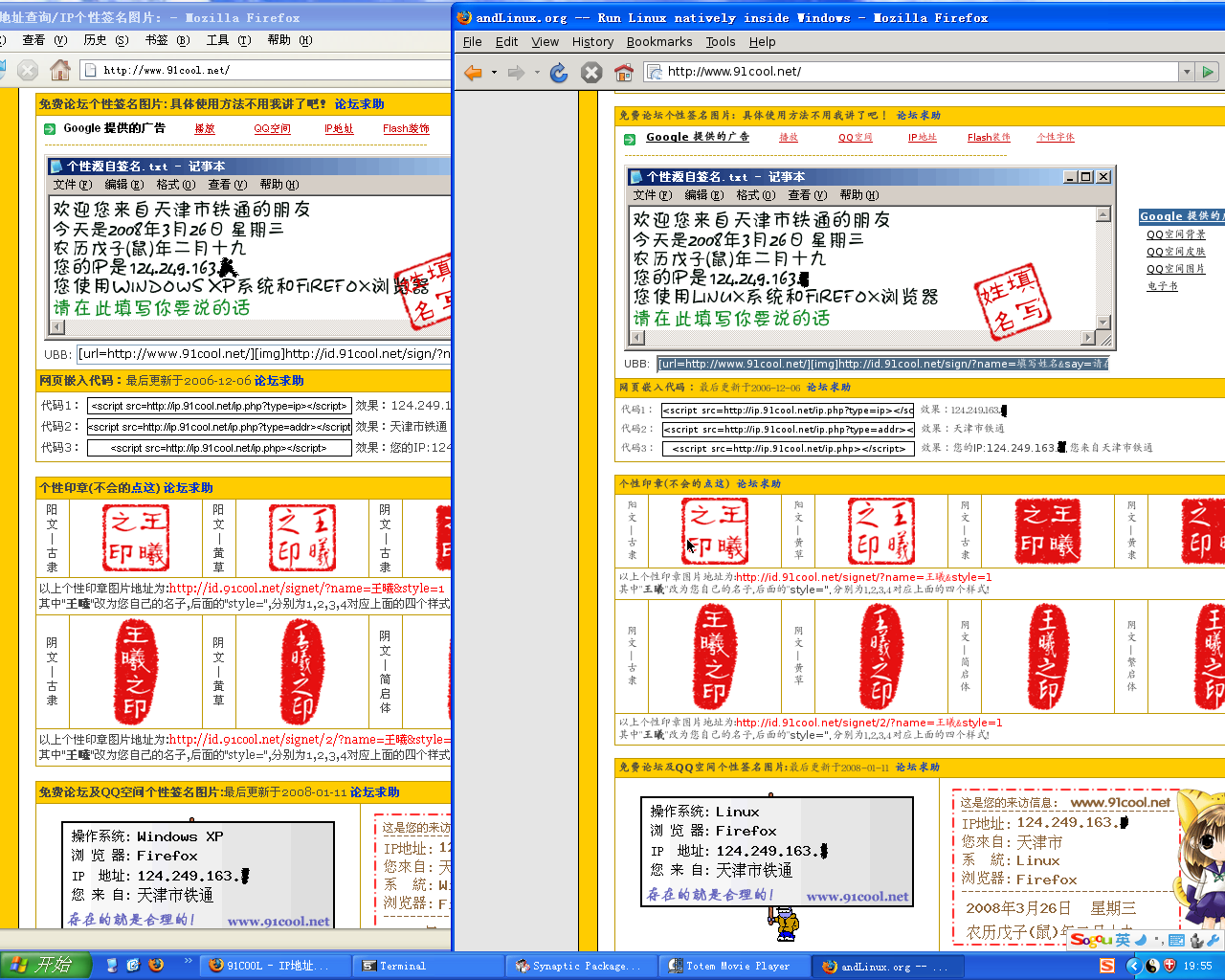Image resolution: width=1225 pixels, height=980 pixels.
Task: Expand the URL history dropdown in andLinux Firefox
Action: point(1187,72)
